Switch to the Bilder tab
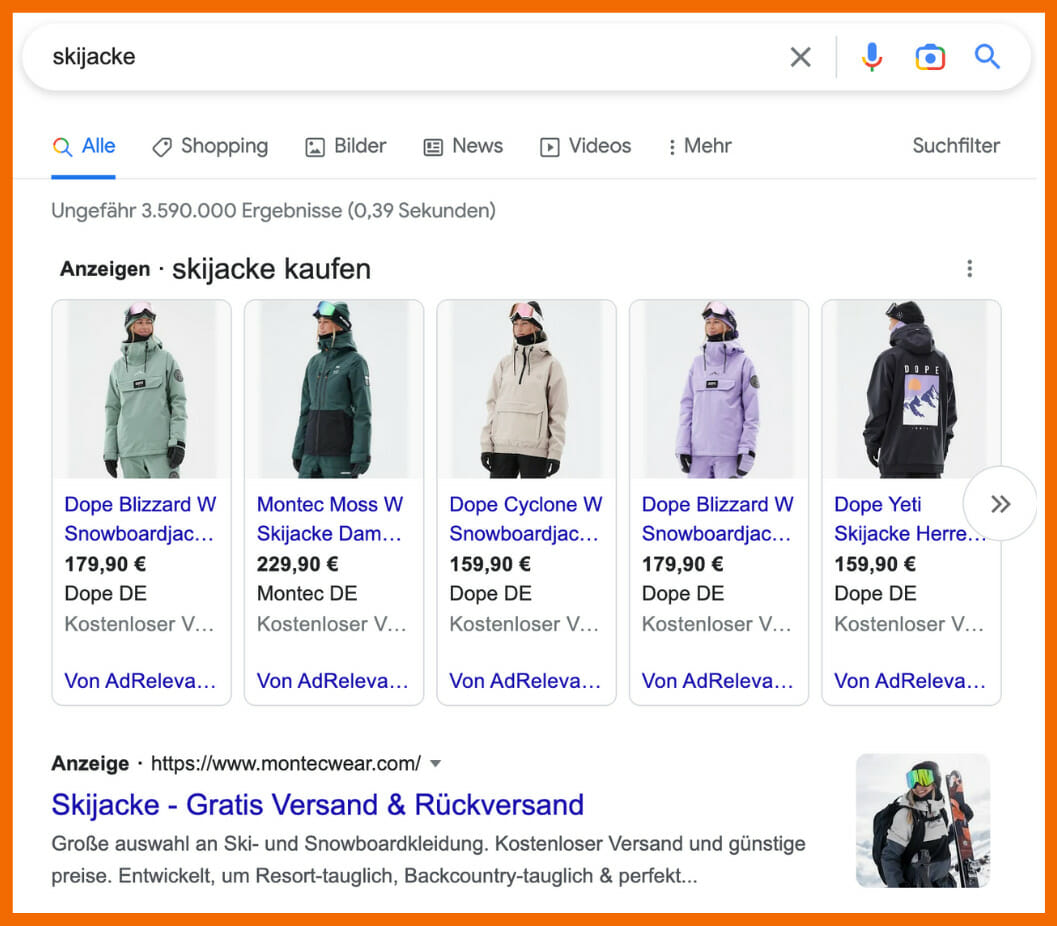Screen dimensions: 1057x926 (345, 146)
